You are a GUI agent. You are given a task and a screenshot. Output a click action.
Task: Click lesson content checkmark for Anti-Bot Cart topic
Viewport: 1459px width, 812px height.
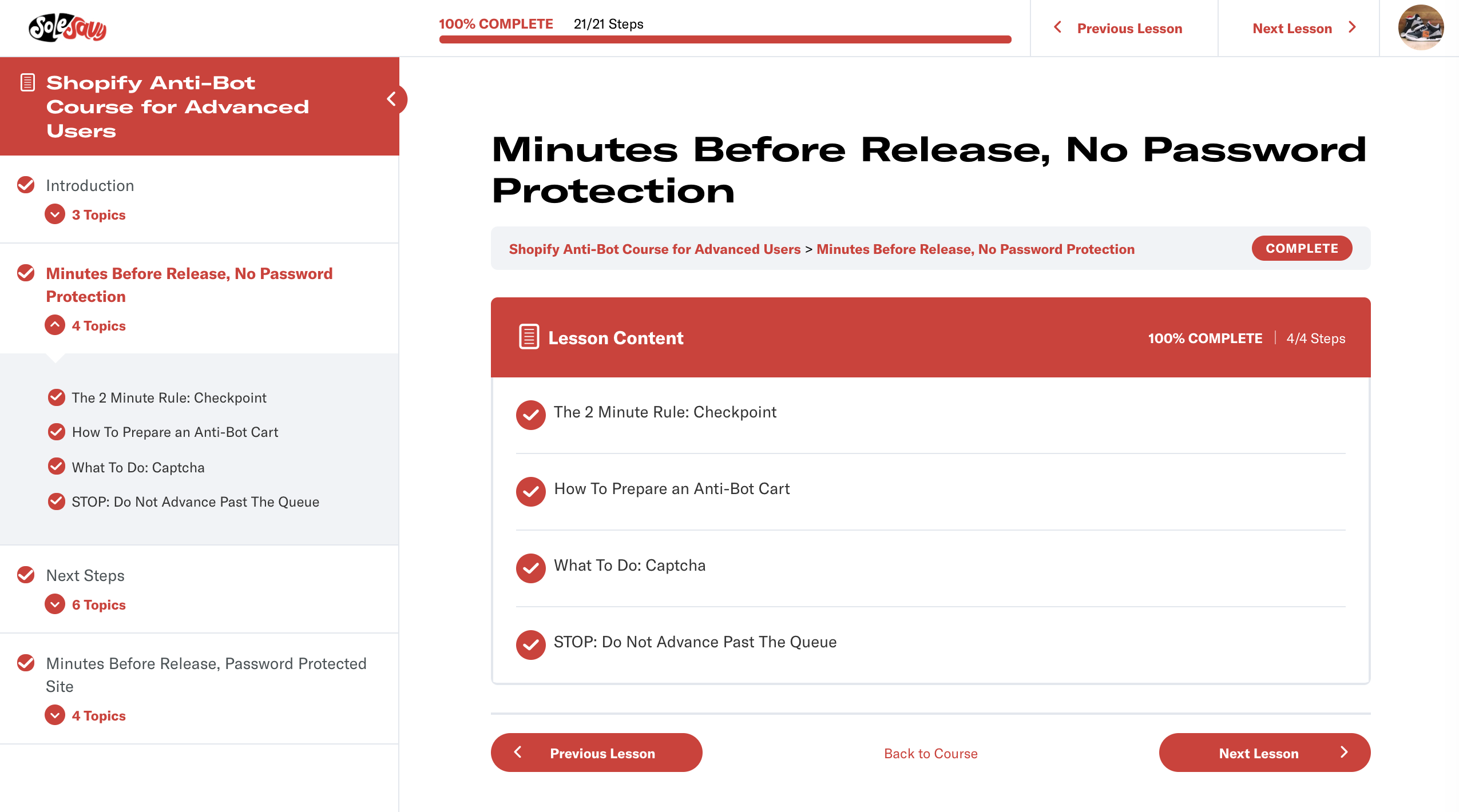pyautogui.click(x=531, y=491)
